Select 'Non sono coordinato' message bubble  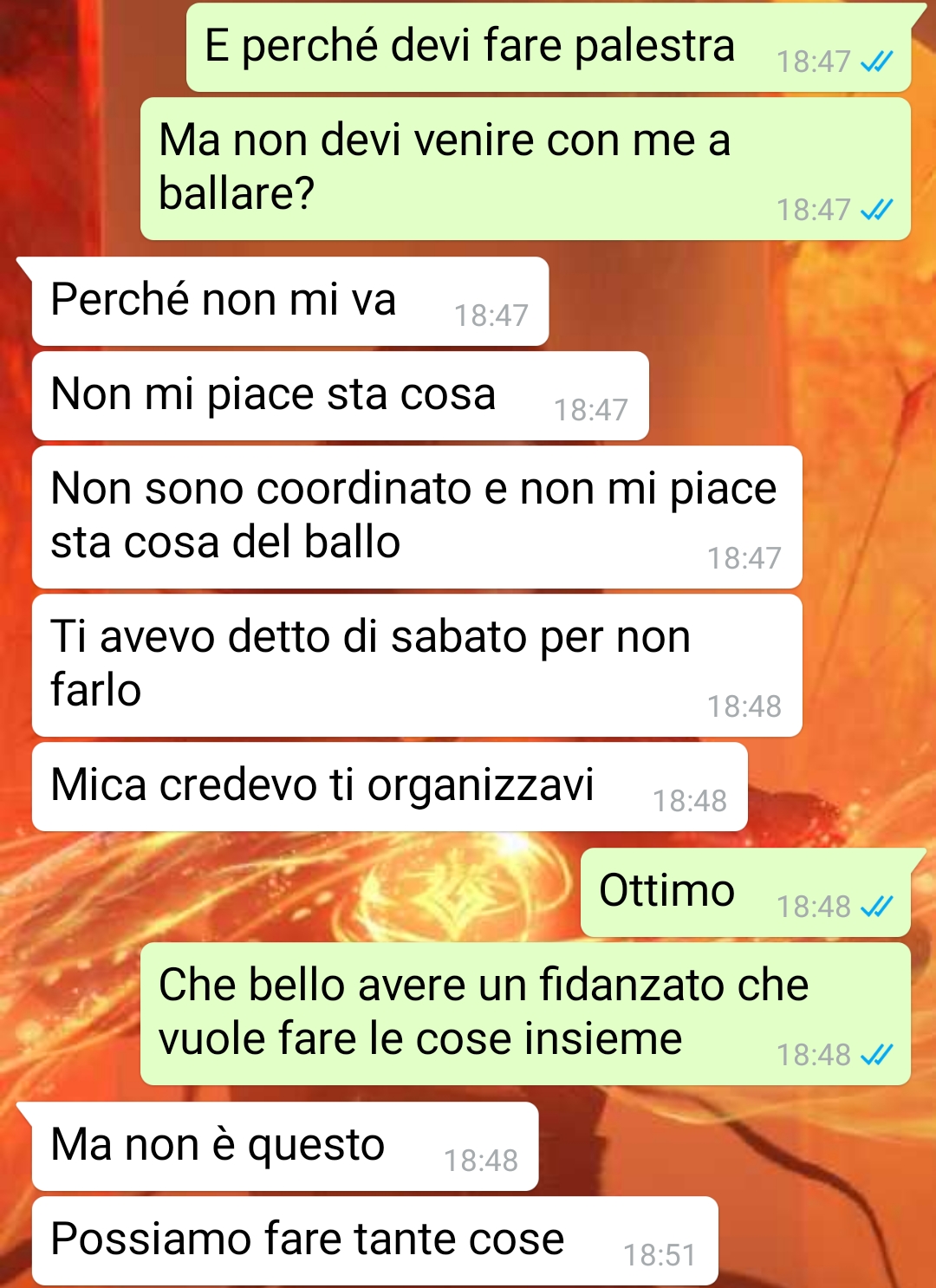pos(417,517)
